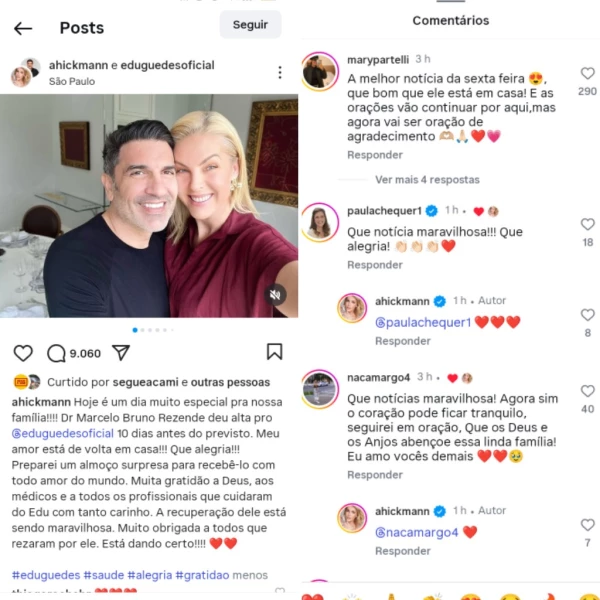Open the three-dot post options menu
The height and width of the screenshot is (600, 600).
280,72
